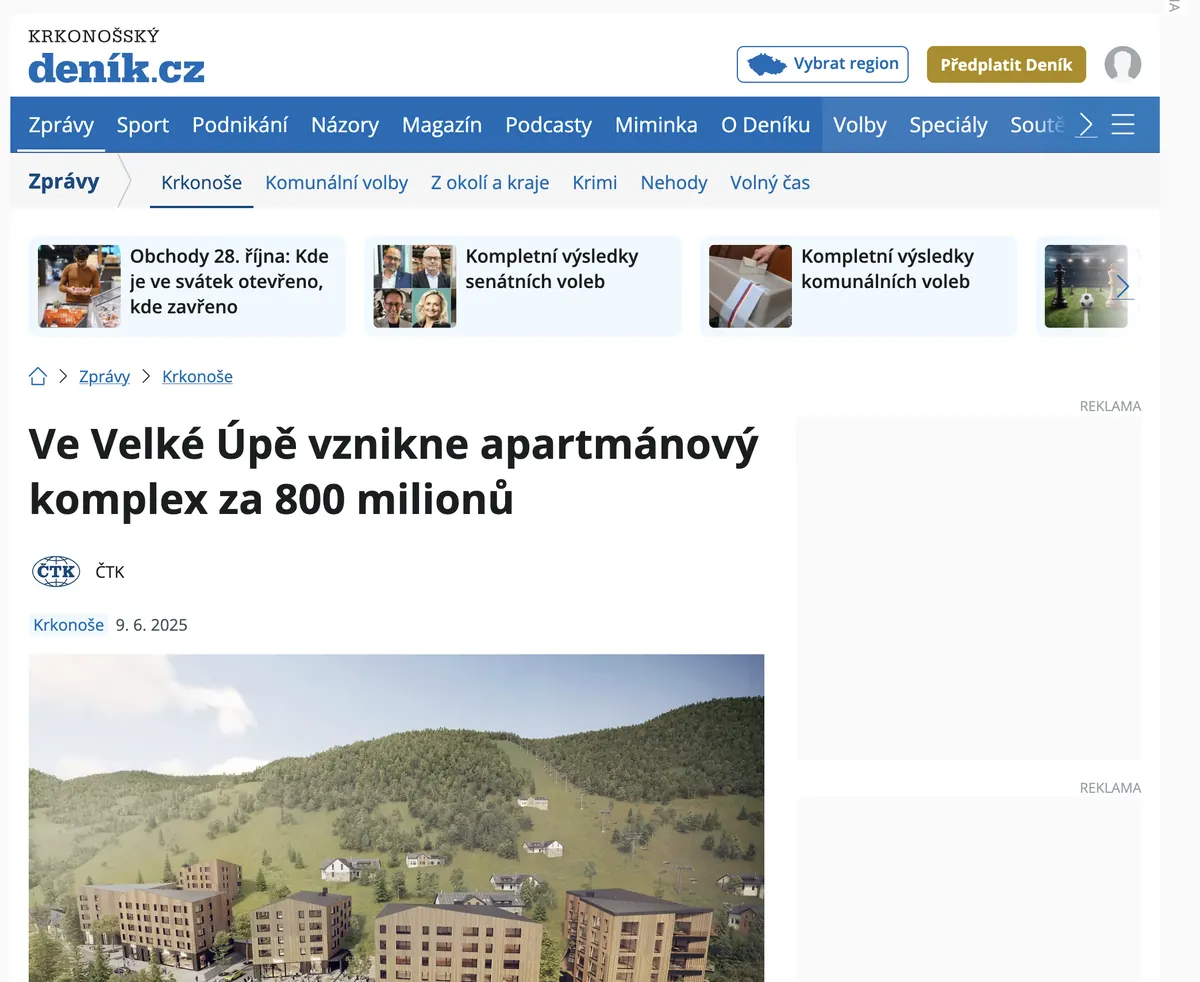The image size is (1200, 982).
Task: Open the Podcasty menu item
Action: [548, 125]
